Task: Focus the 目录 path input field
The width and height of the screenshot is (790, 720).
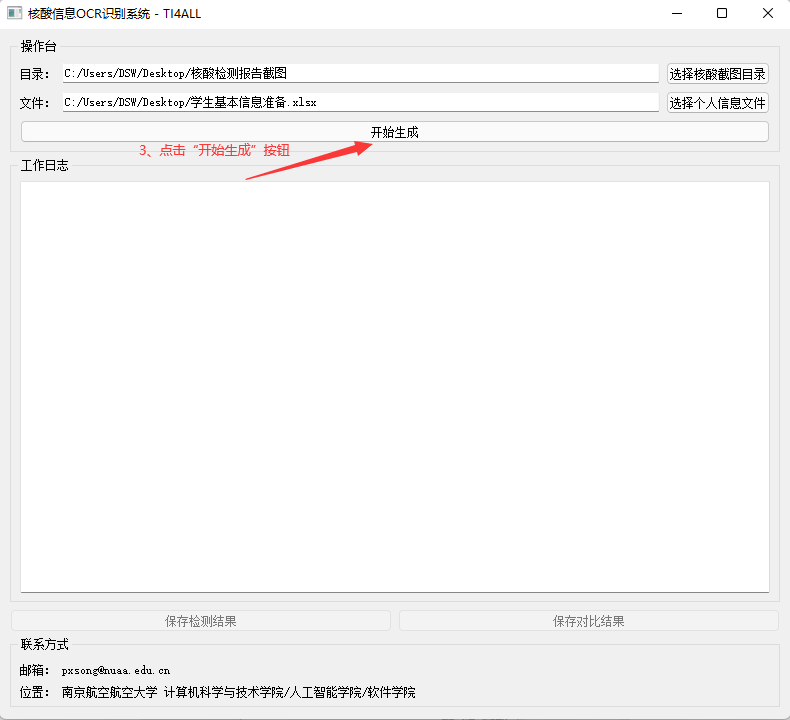Action: click(360, 74)
